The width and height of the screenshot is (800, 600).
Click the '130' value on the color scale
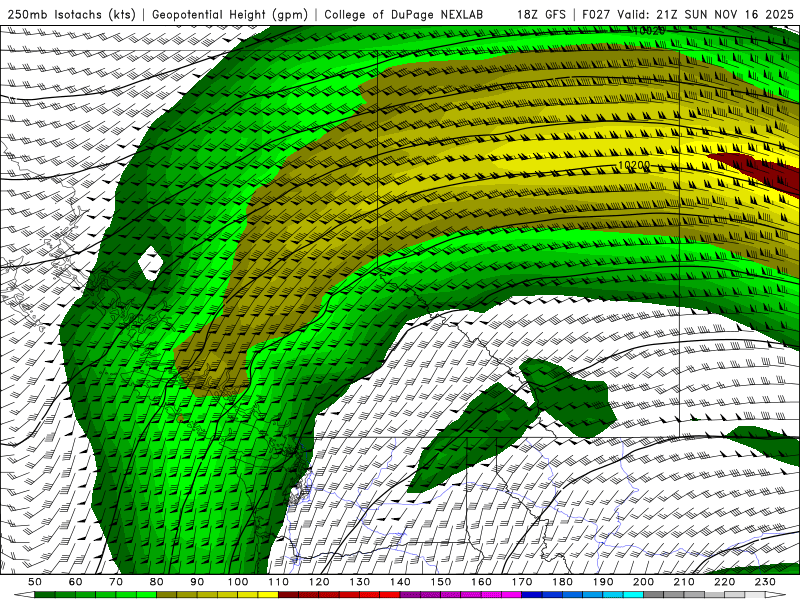coord(360,582)
